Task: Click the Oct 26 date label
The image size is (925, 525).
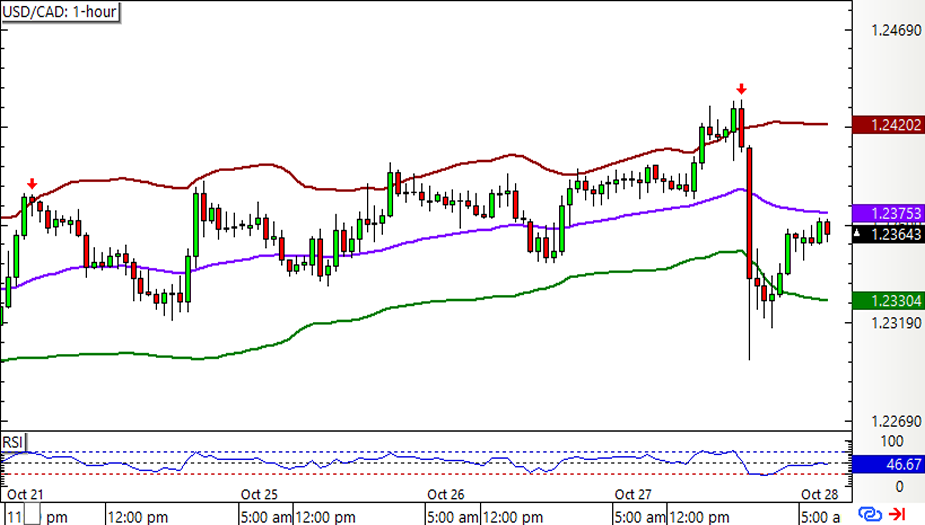Action: pos(445,494)
